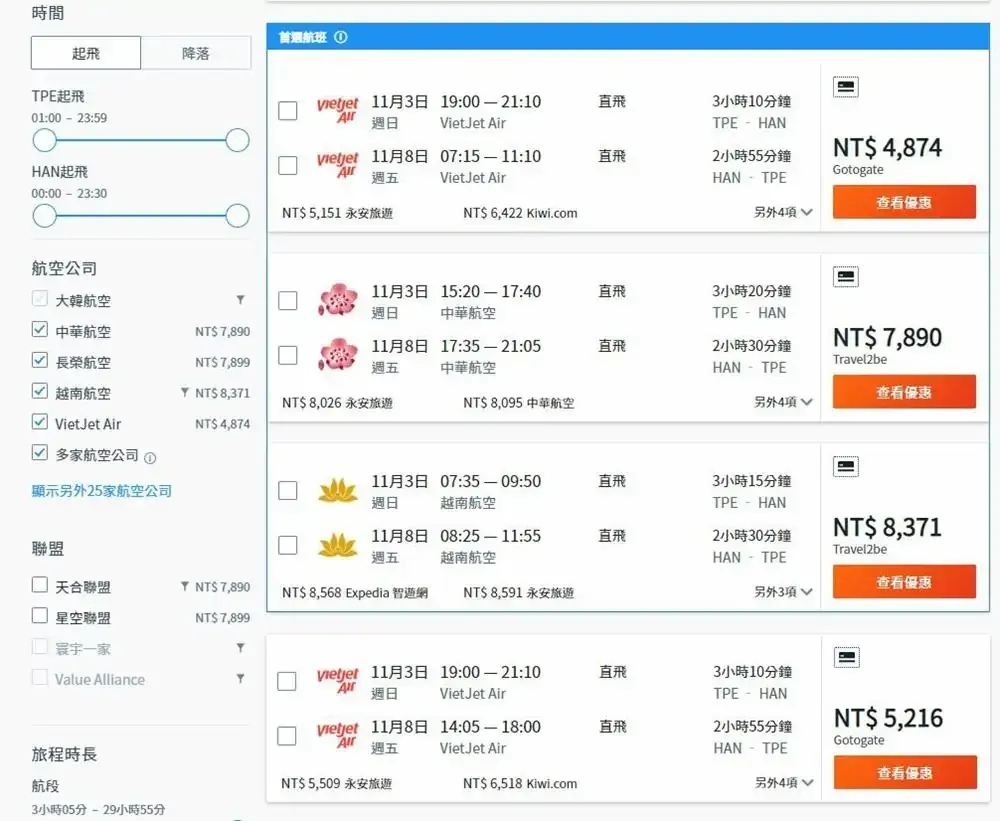Click the right handle of the TPE起飛 time slider
1000x821 pixels.
coord(237,140)
